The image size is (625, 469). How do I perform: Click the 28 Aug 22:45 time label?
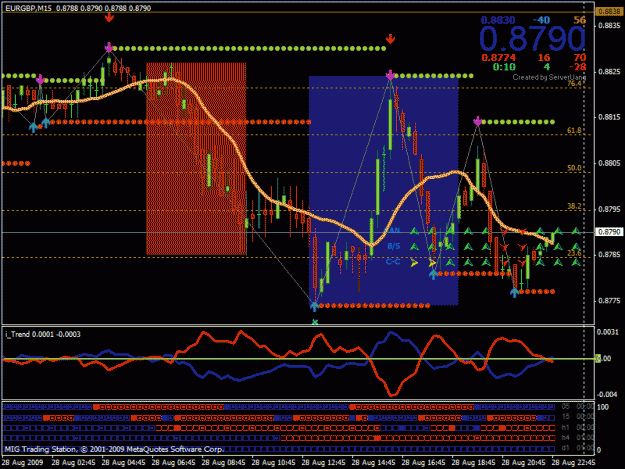coord(573,463)
